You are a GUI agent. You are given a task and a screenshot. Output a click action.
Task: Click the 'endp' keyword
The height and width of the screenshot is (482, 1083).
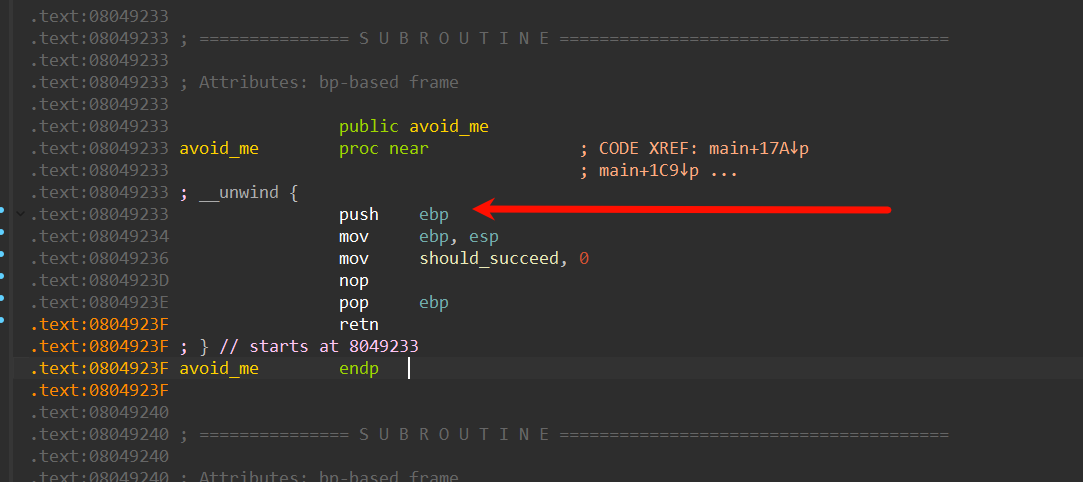tap(359, 369)
